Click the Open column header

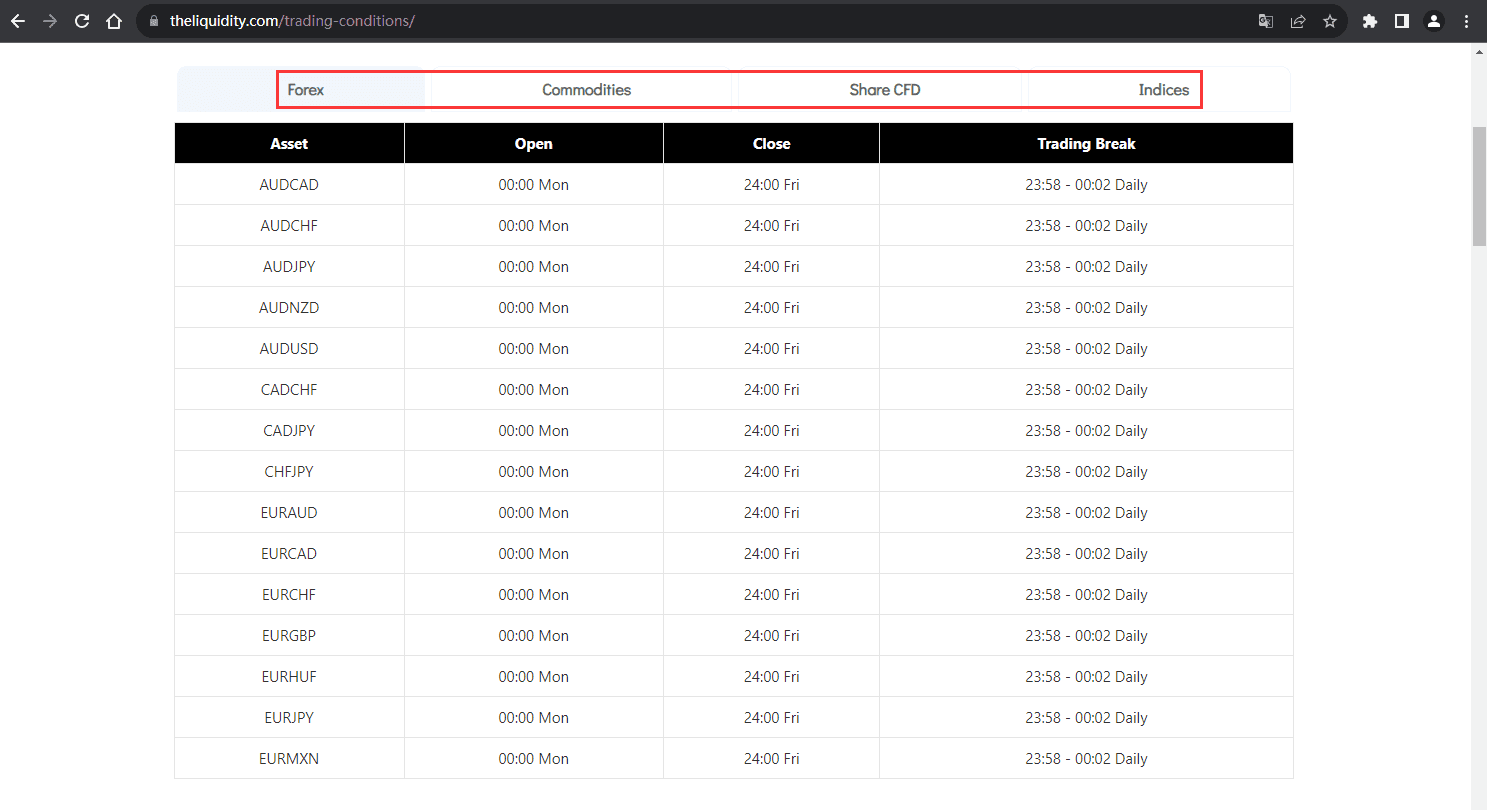coord(534,143)
